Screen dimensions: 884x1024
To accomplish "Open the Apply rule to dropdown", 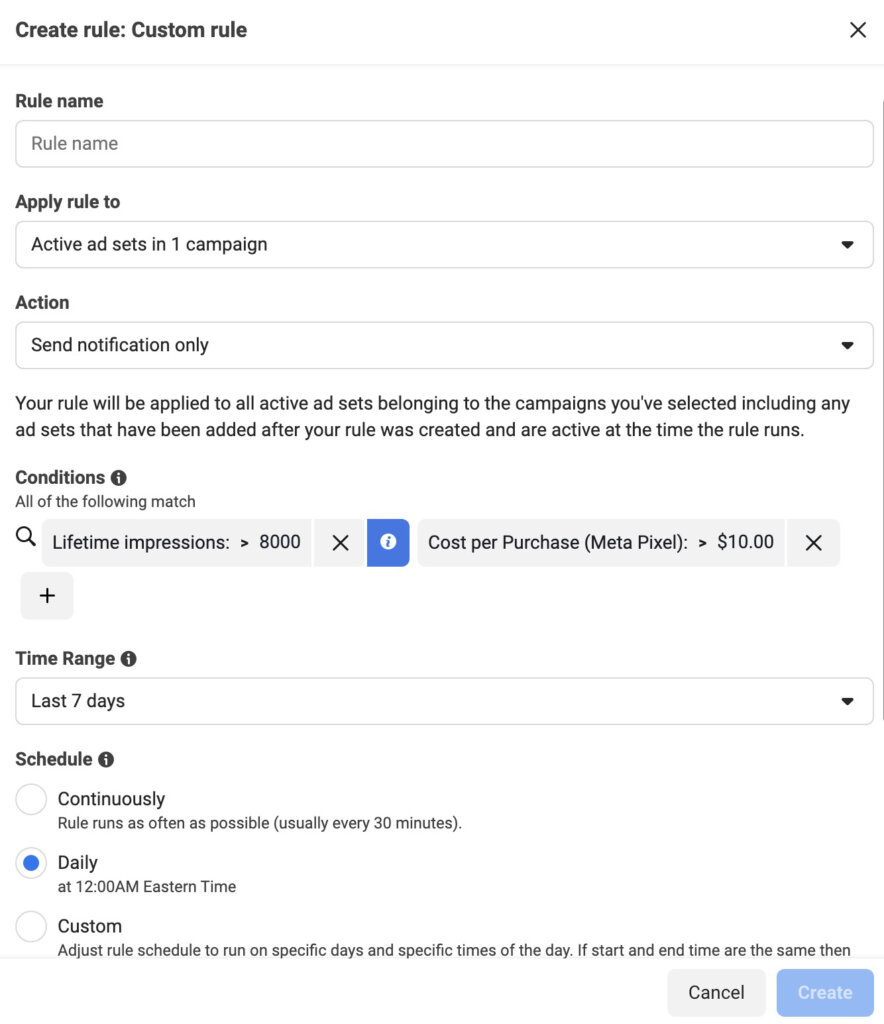I will (x=443, y=244).
